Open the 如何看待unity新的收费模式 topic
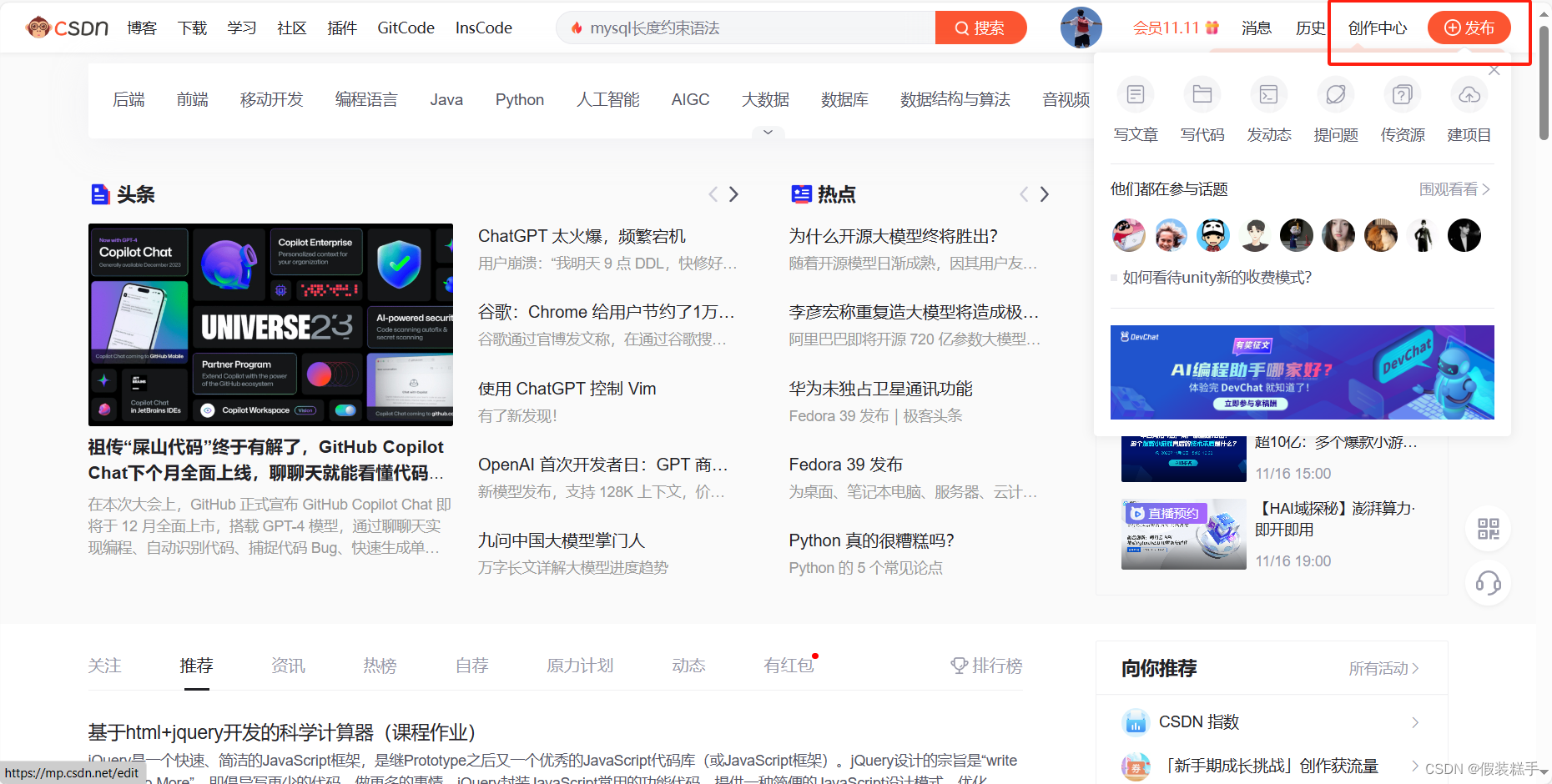 pyautogui.click(x=1217, y=277)
